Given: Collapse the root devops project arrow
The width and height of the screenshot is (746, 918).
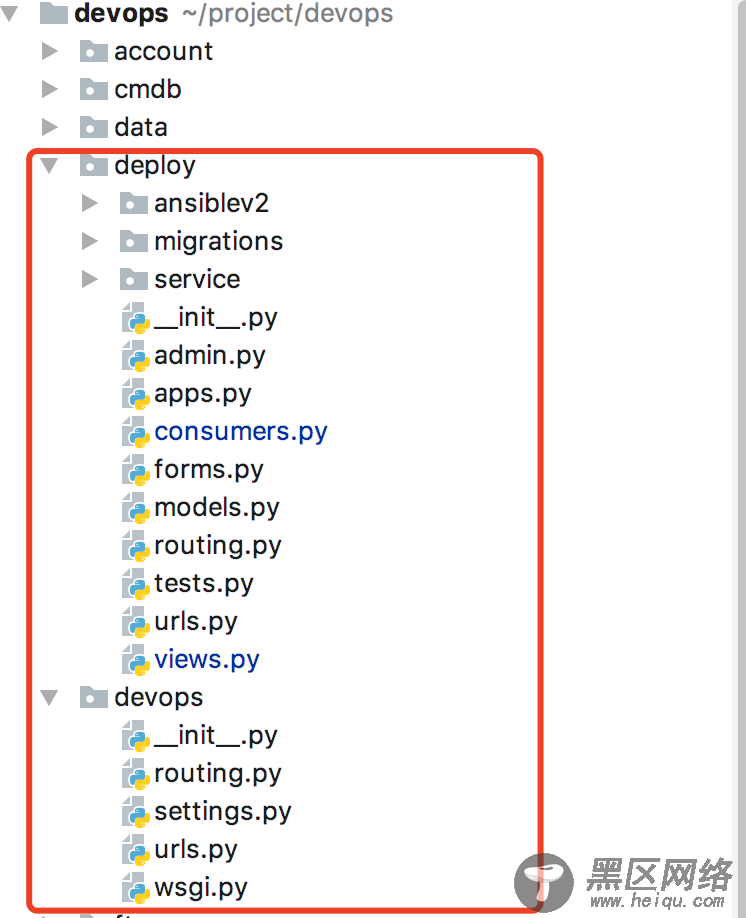Looking at the screenshot, I should coord(9,13).
